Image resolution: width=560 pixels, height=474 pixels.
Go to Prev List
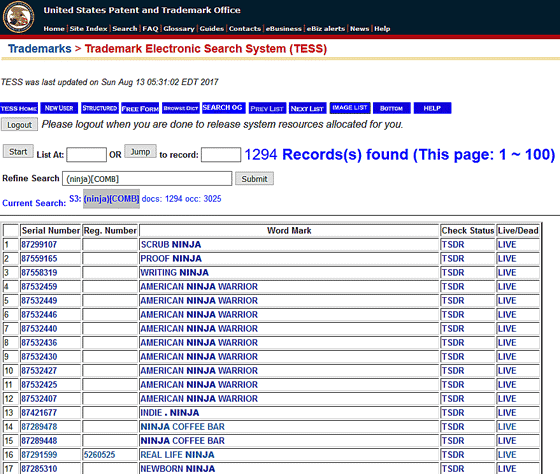267,108
